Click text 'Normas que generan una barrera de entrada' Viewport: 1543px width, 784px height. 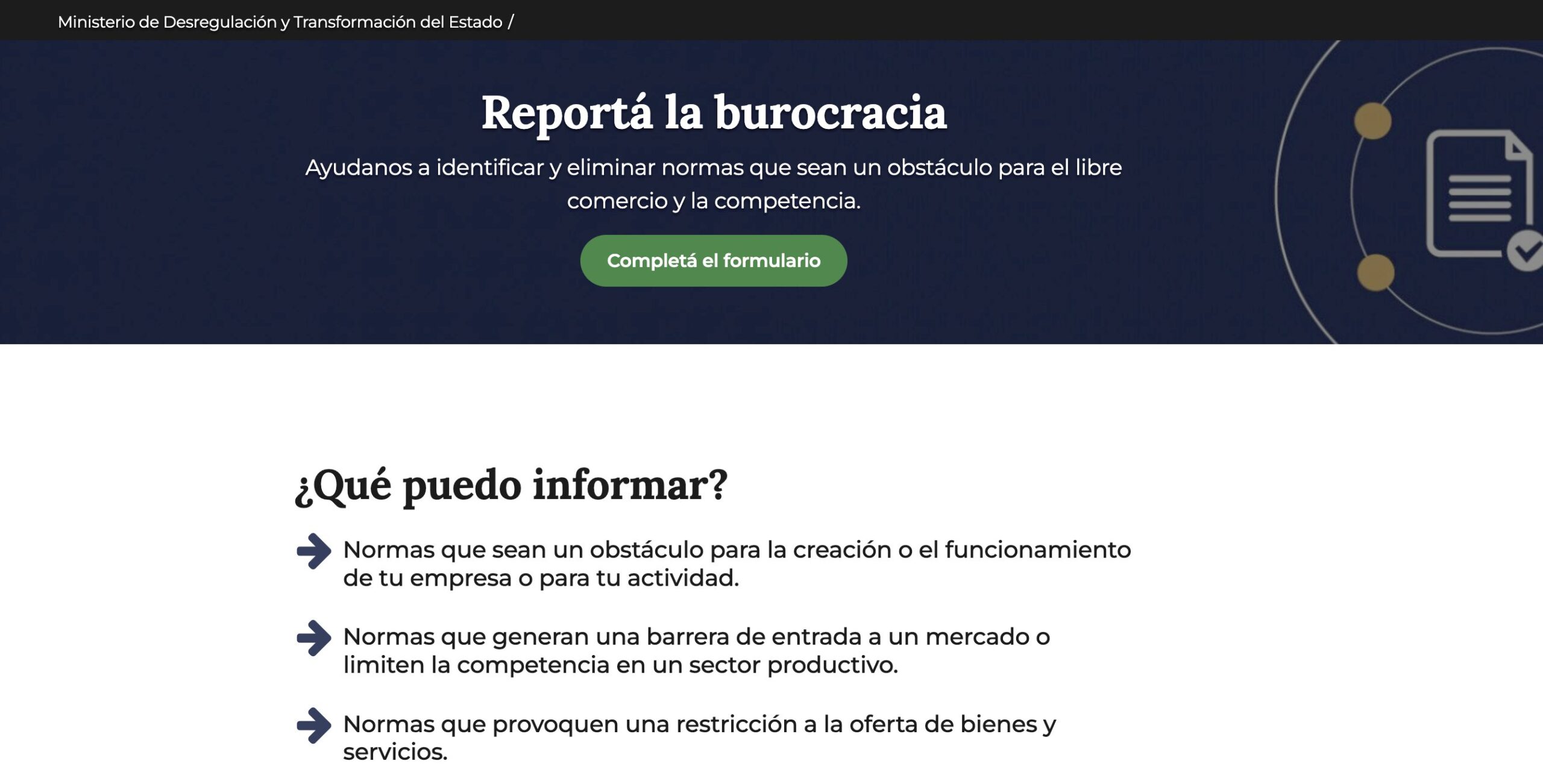click(696, 651)
